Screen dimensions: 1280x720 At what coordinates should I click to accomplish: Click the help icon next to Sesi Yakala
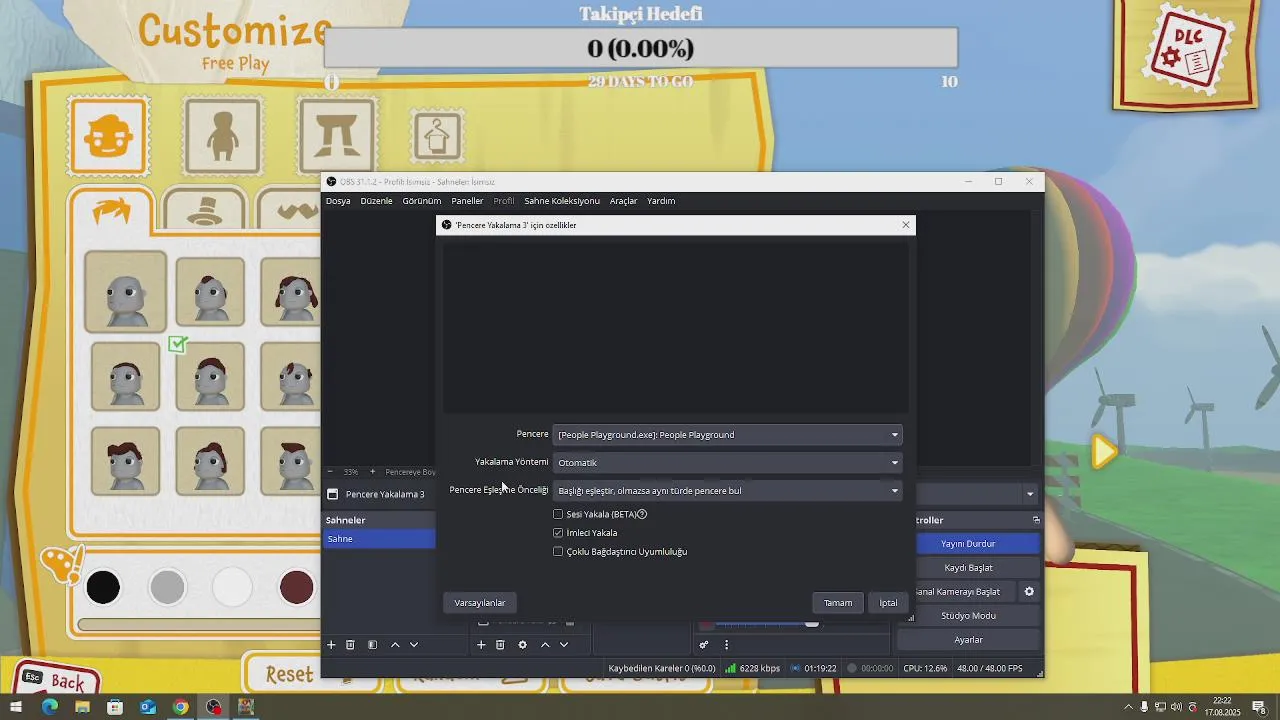642,514
